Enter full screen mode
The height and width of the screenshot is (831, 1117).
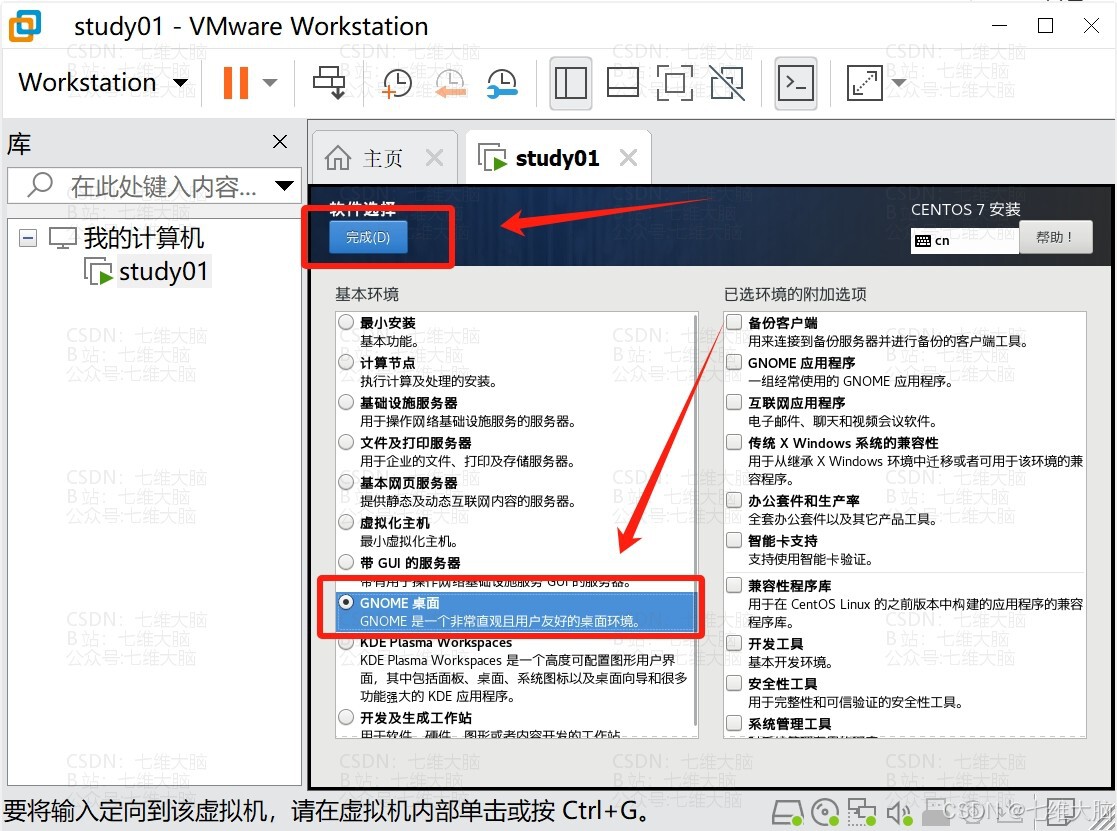tap(674, 83)
